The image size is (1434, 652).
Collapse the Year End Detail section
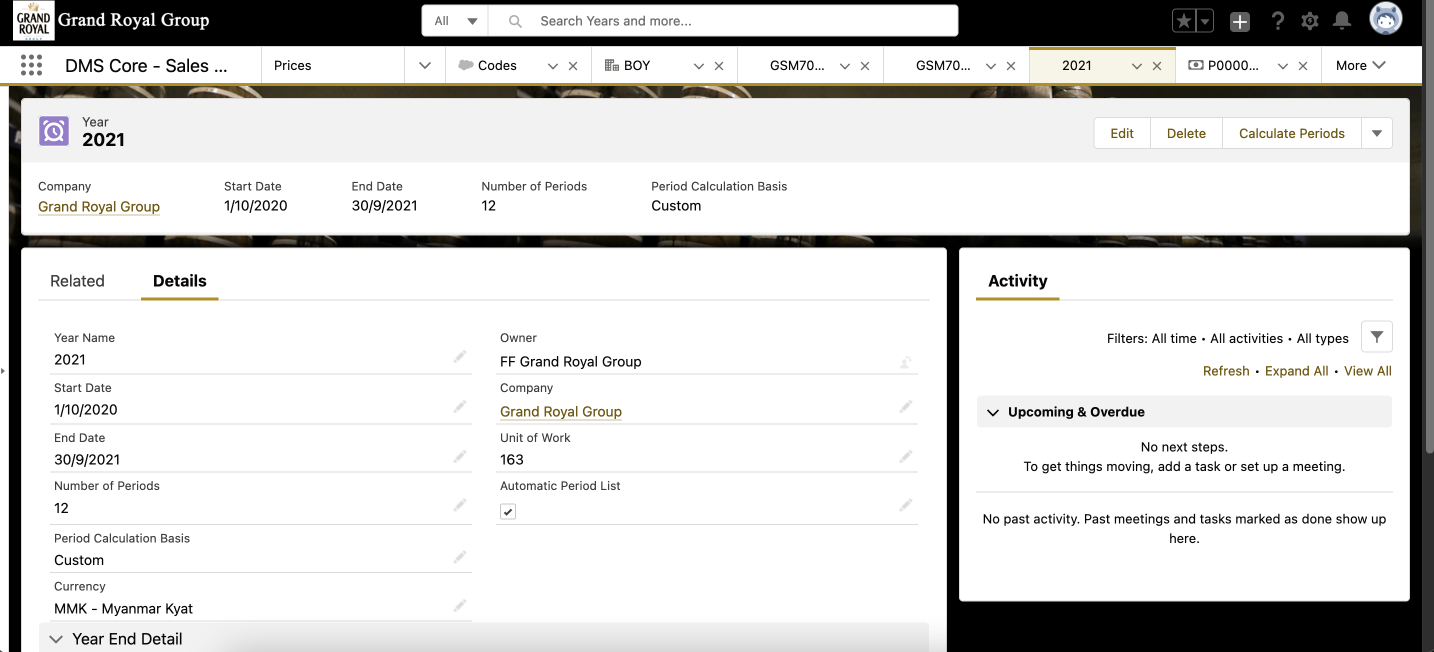(56, 639)
